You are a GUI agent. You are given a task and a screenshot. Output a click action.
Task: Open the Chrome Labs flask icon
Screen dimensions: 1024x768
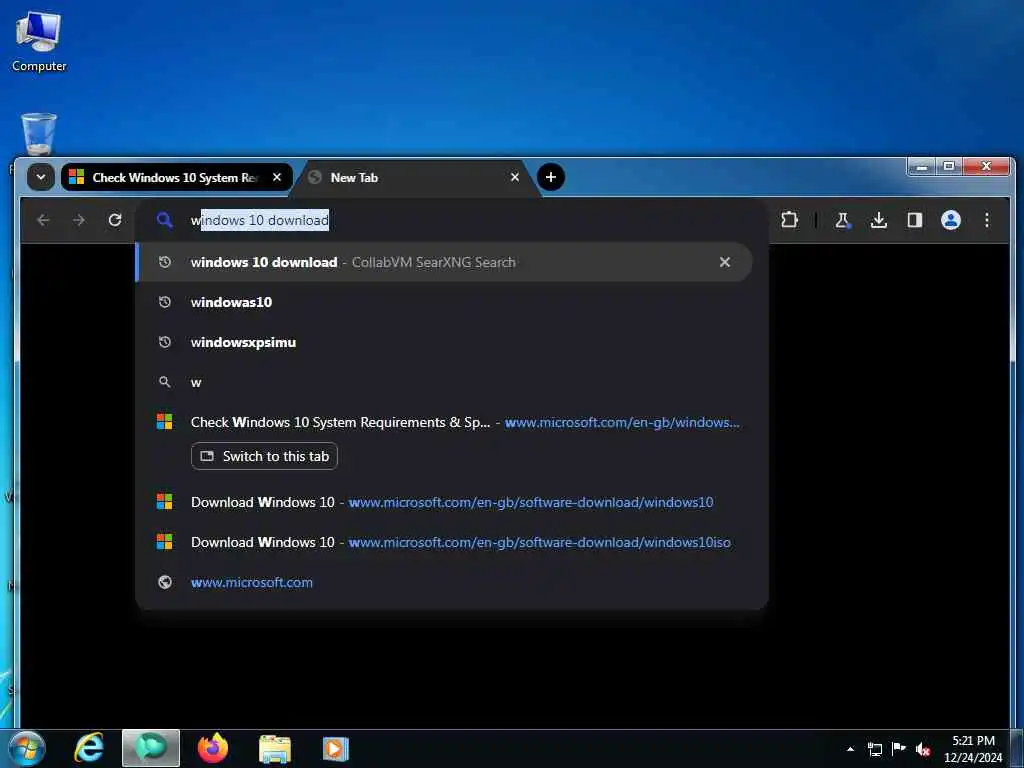point(842,220)
